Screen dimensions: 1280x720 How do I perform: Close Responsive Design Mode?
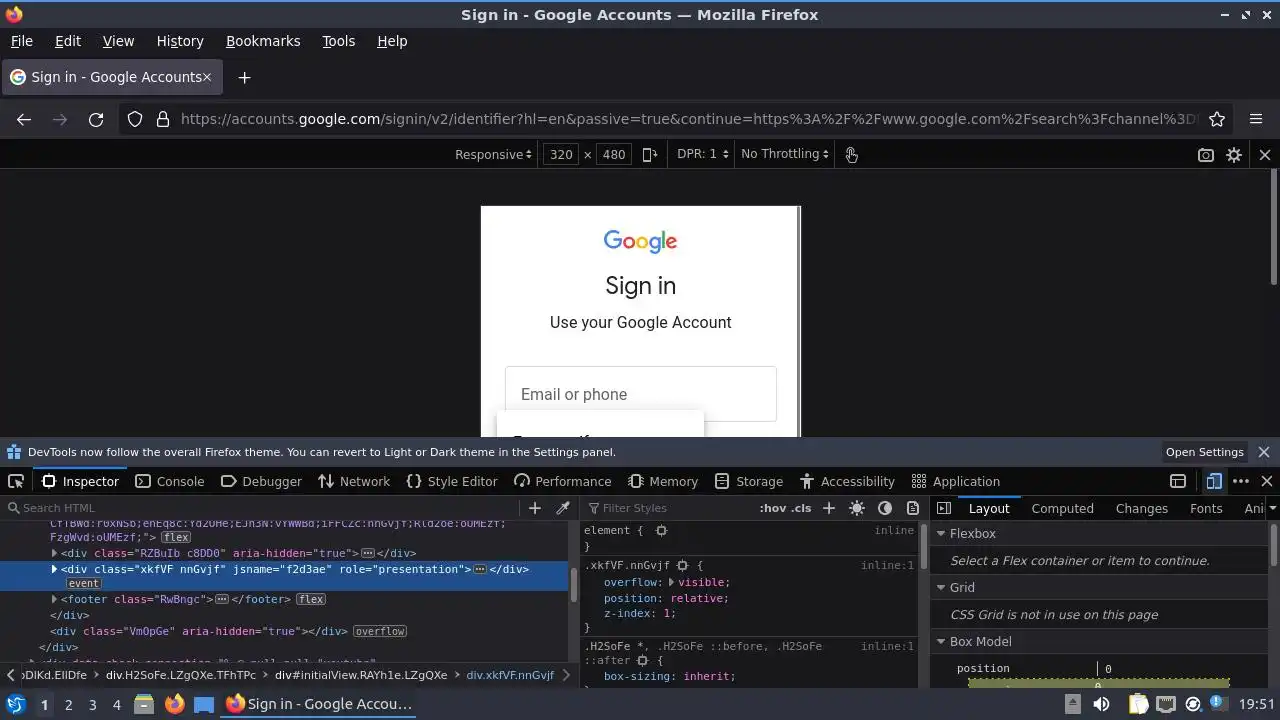pos(1265,155)
